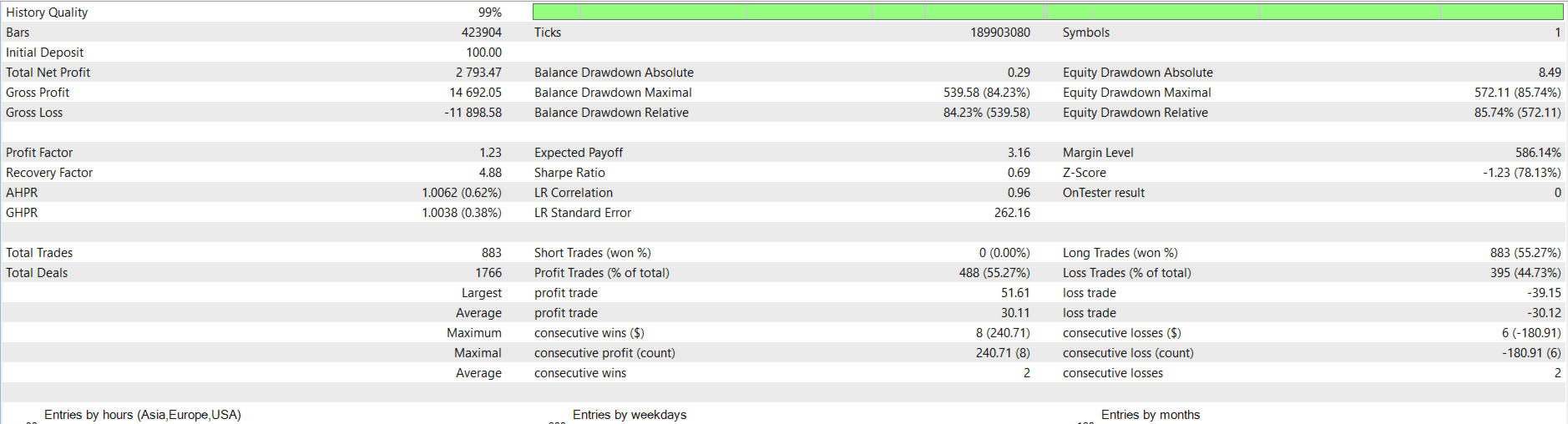This screenshot has width=1568, height=424.
Task: Select the Margin Level value 586.14%
Action: (1538, 153)
